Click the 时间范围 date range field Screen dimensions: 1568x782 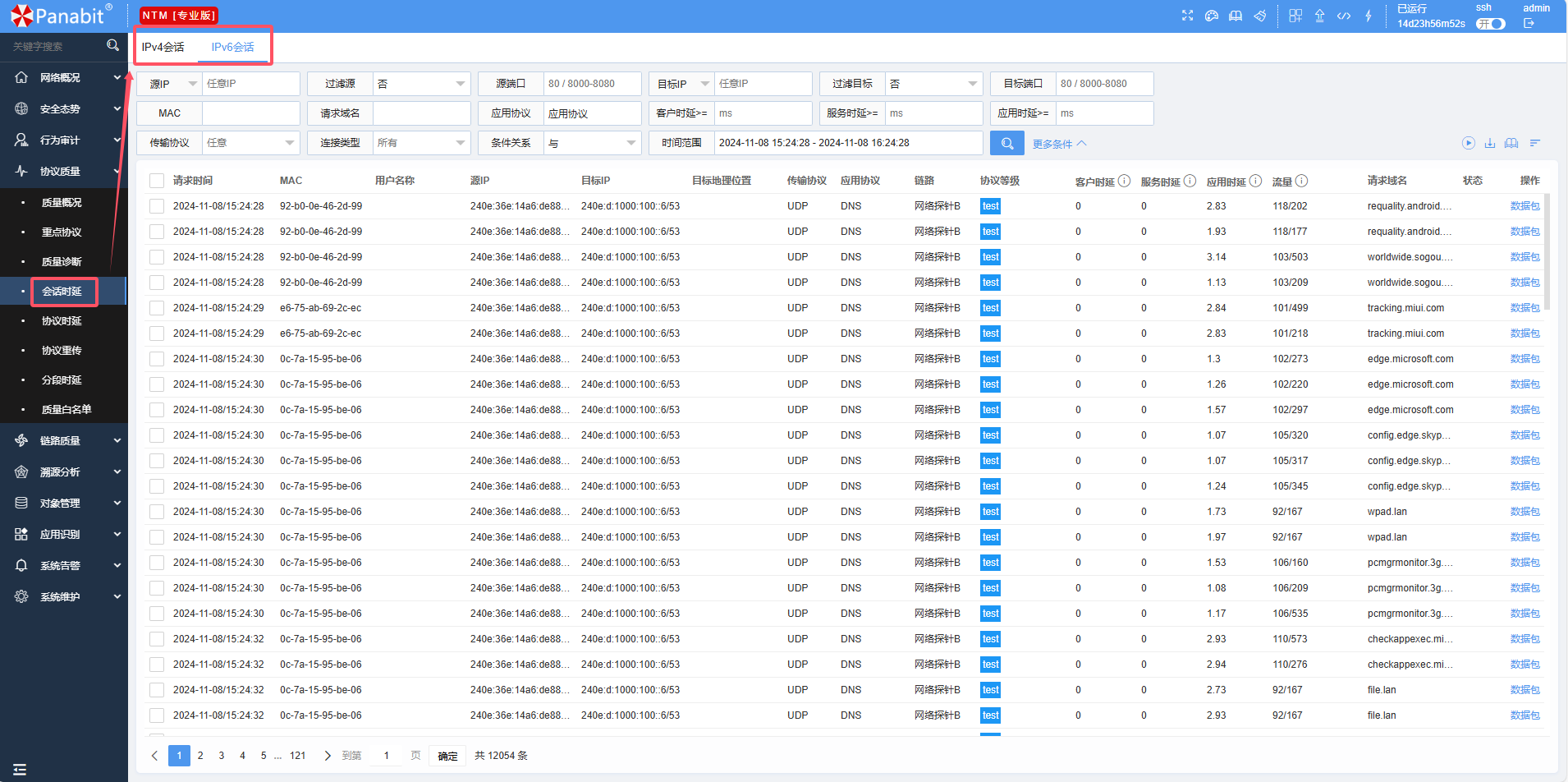pos(848,143)
